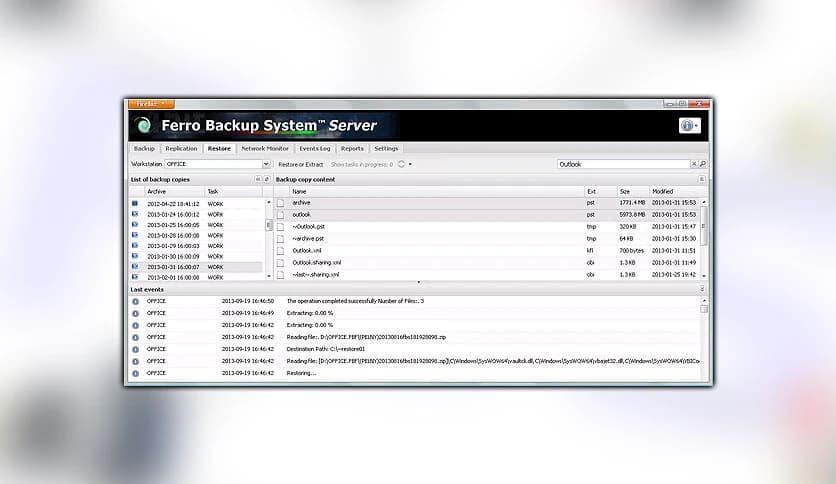Click the operation completed successfully event text
836x484 pixels.
[x=355, y=301]
